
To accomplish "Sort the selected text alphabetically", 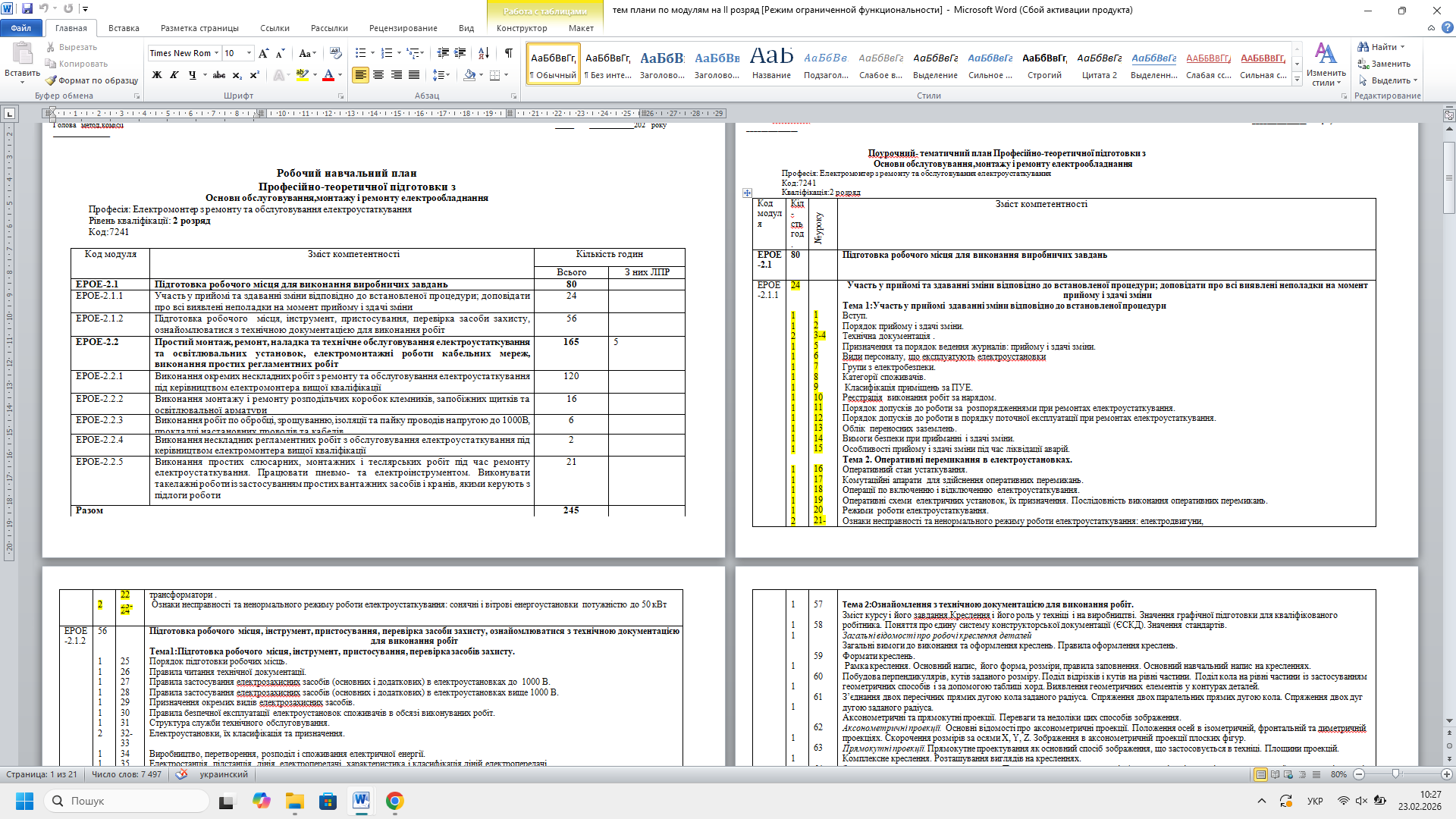I will tap(483, 53).
